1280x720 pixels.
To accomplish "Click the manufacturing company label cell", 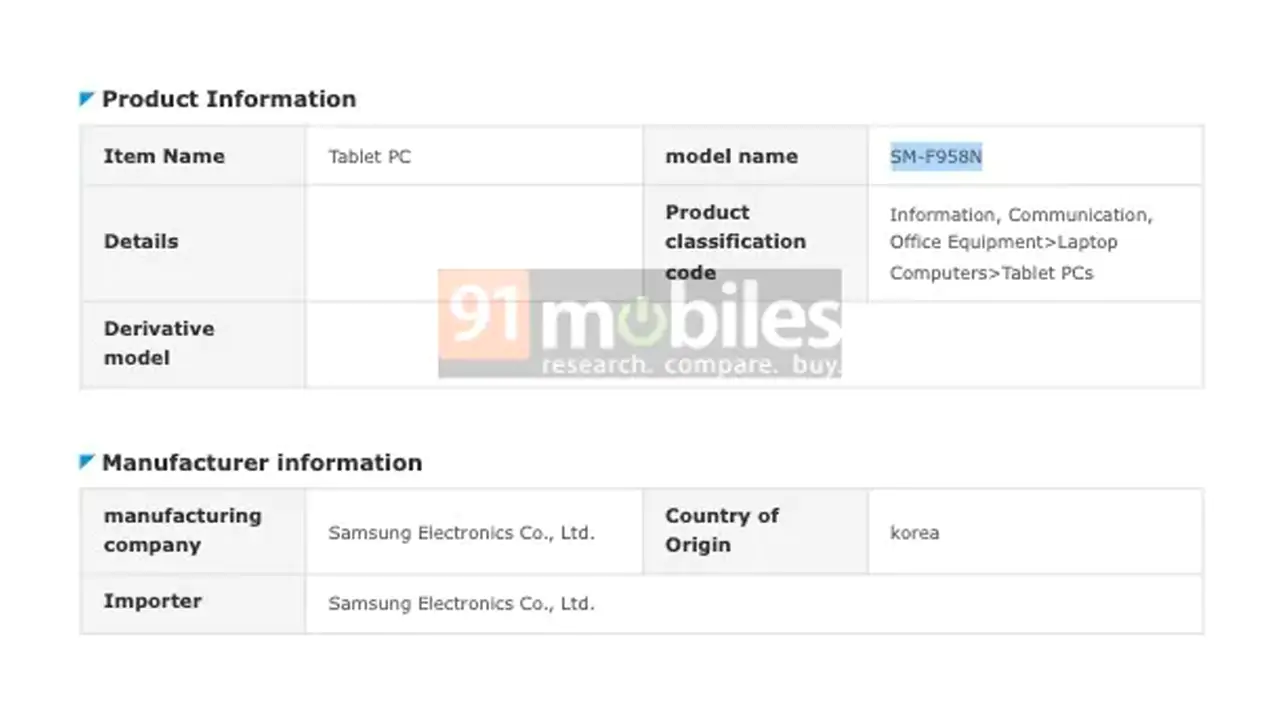I will 193,531.
